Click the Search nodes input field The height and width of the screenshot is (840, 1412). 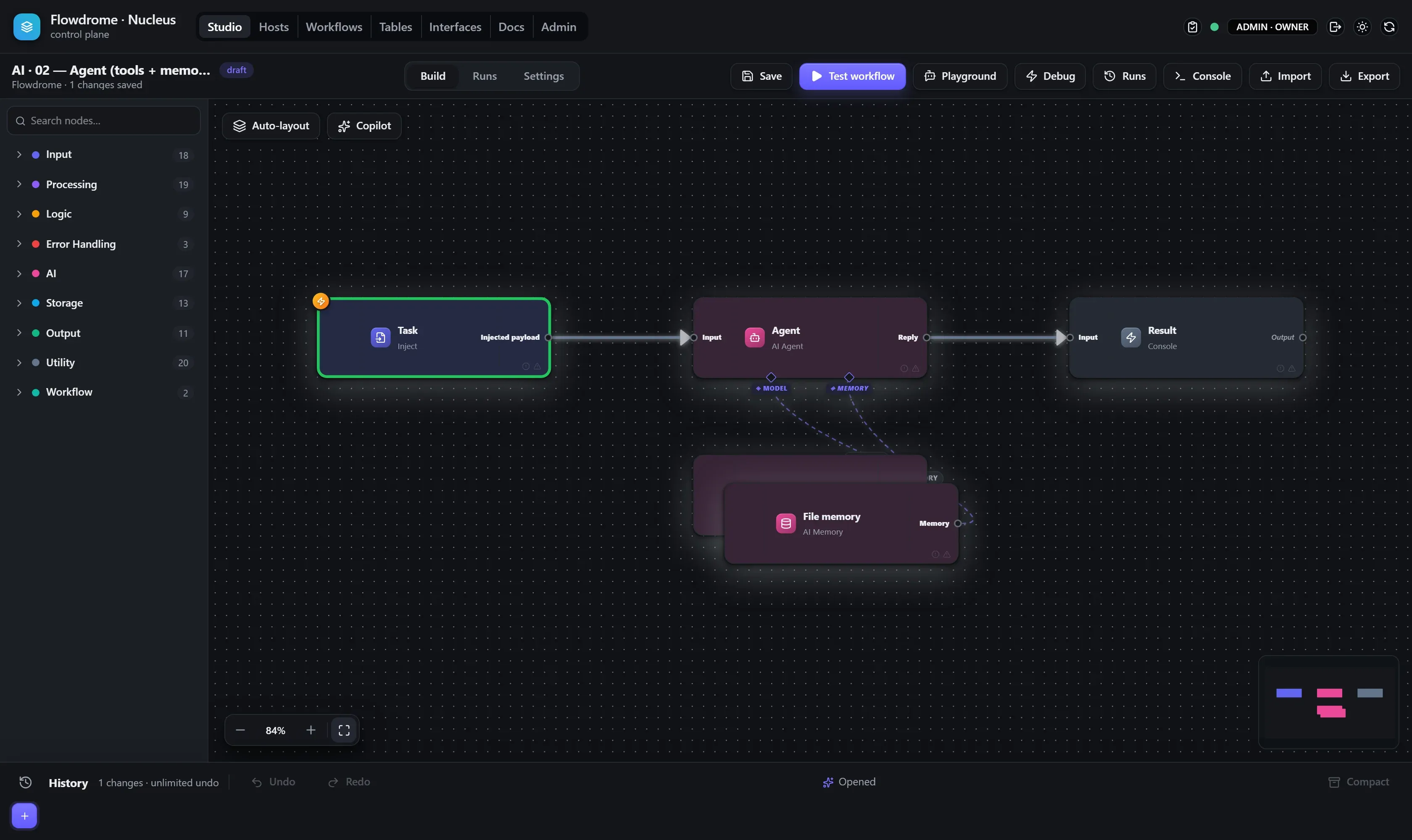click(103, 121)
